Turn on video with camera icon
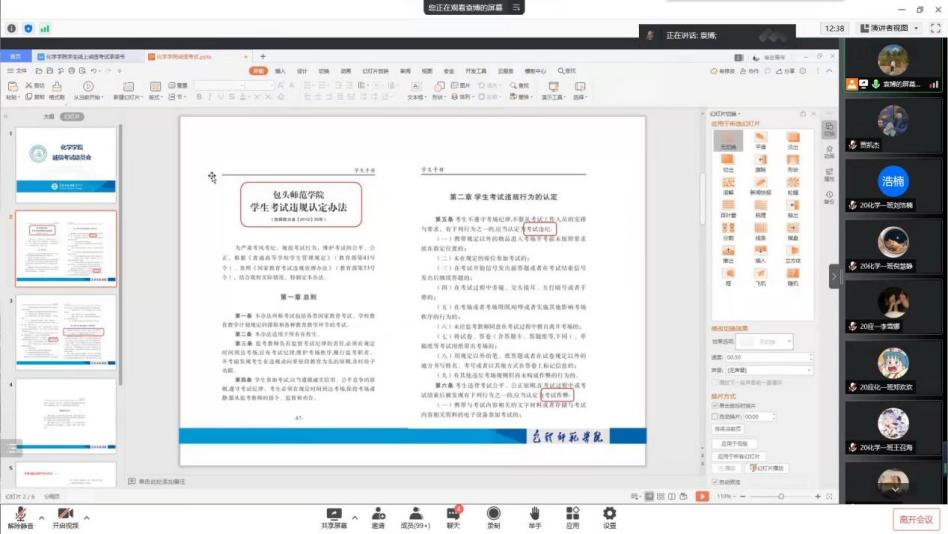The image size is (948, 534). 64,514
